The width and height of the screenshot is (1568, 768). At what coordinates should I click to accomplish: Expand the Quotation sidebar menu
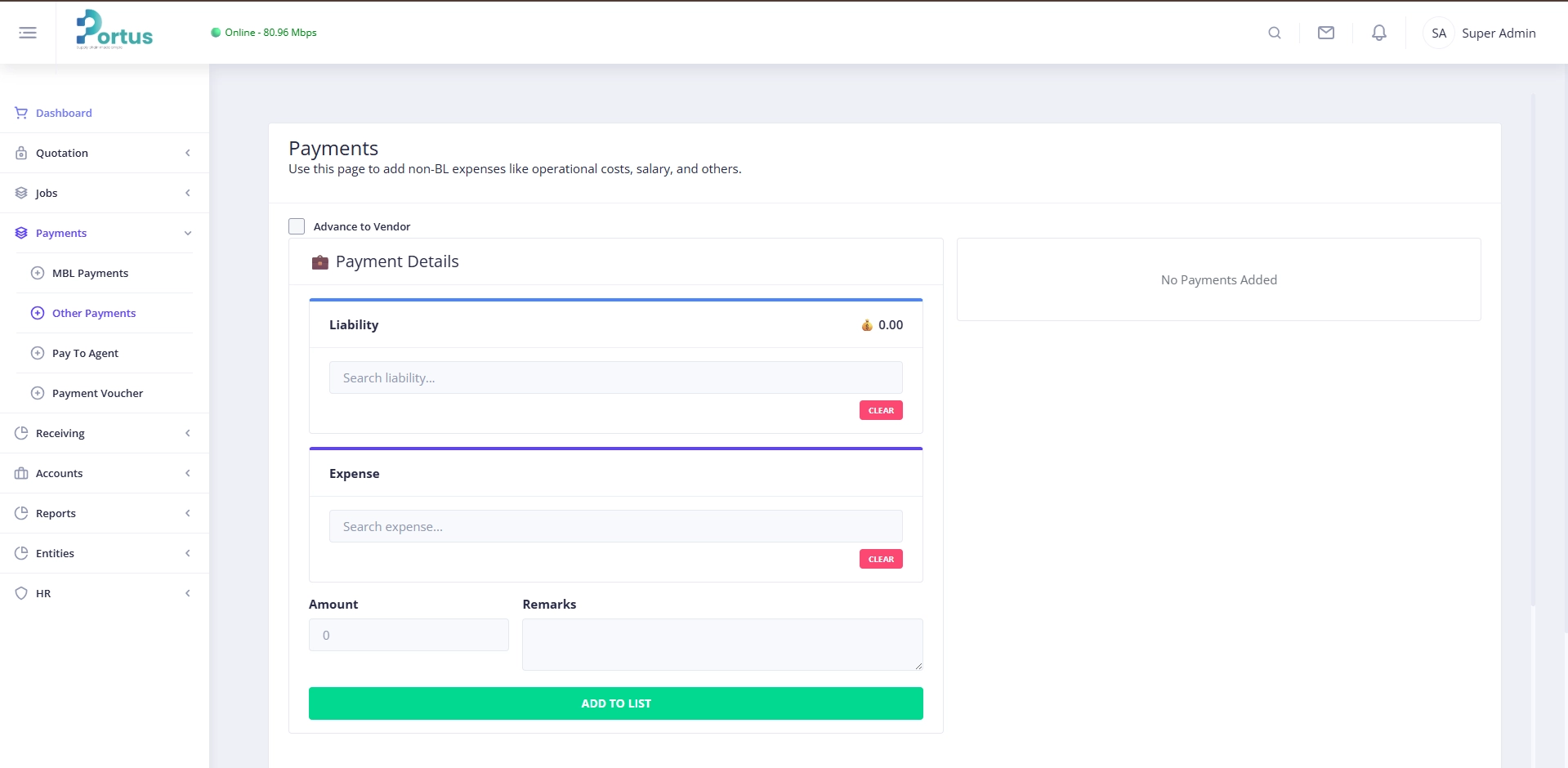click(x=104, y=153)
